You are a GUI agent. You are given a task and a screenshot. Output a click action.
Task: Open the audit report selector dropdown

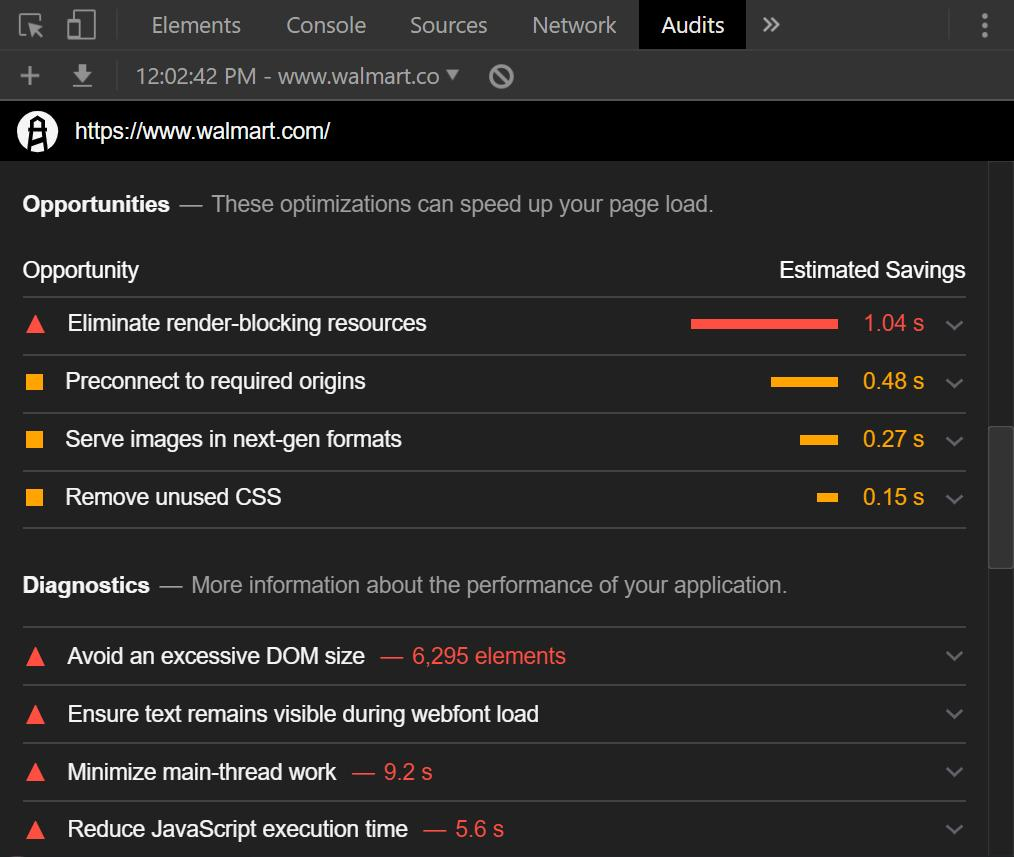coord(297,76)
